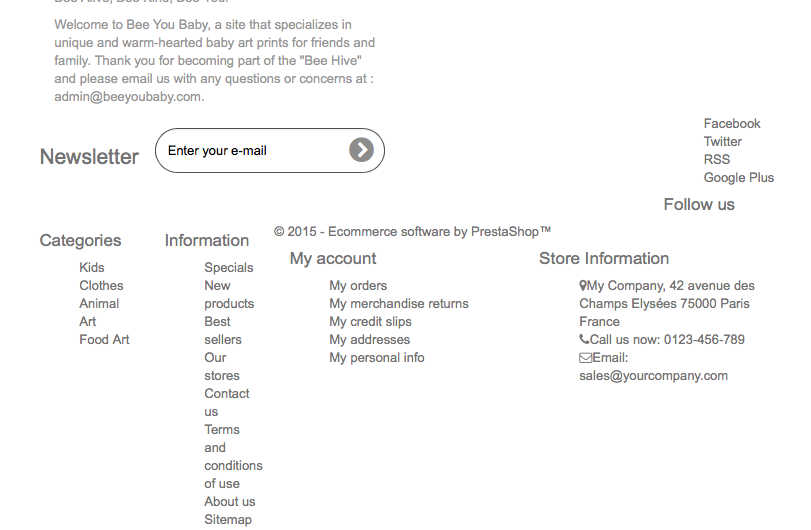Image resolution: width=811 pixels, height=530 pixels.
Task: Click the My account footer heading
Action: pyautogui.click(x=332, y=259)
